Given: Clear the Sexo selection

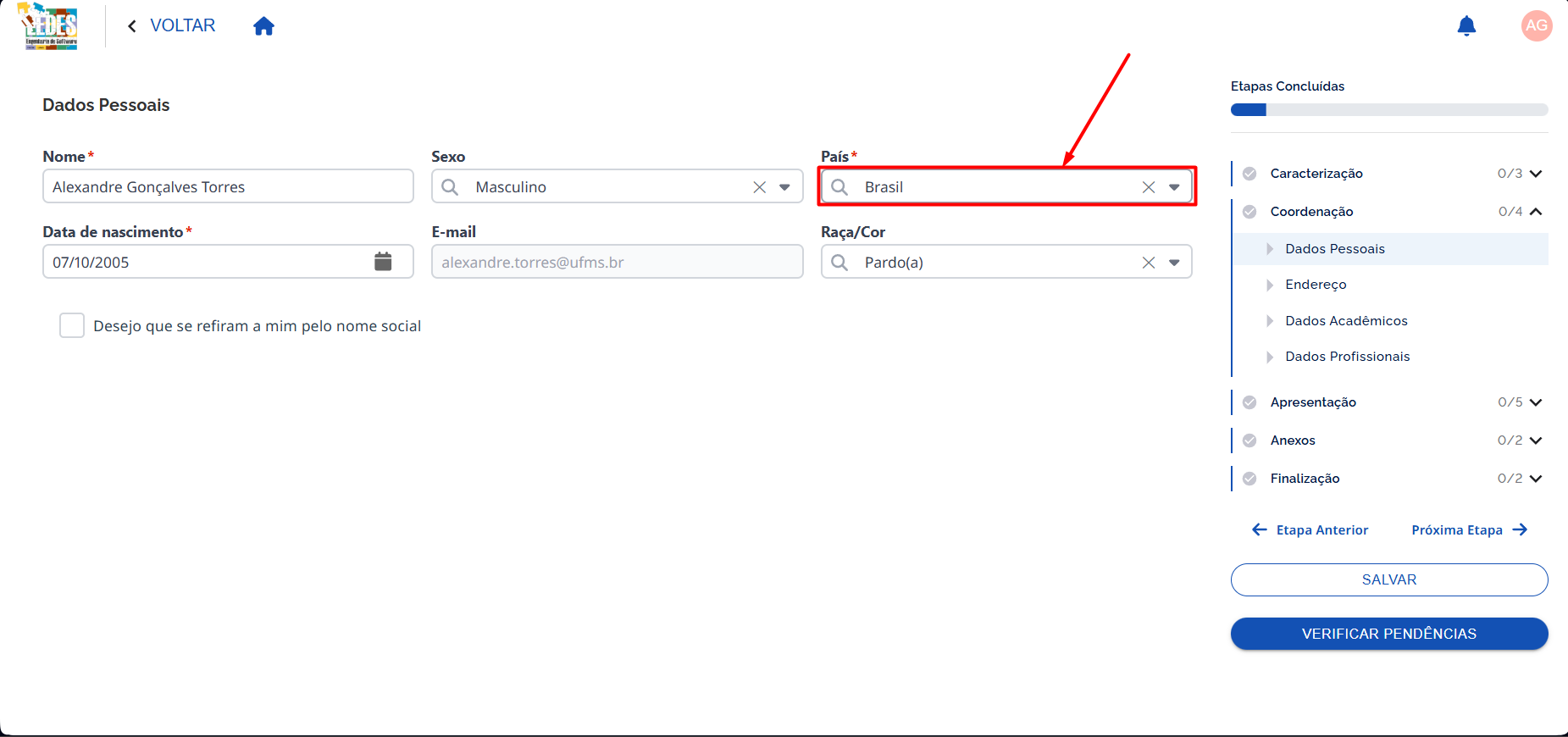Looking at the screenshot, I should pos(760,187).
